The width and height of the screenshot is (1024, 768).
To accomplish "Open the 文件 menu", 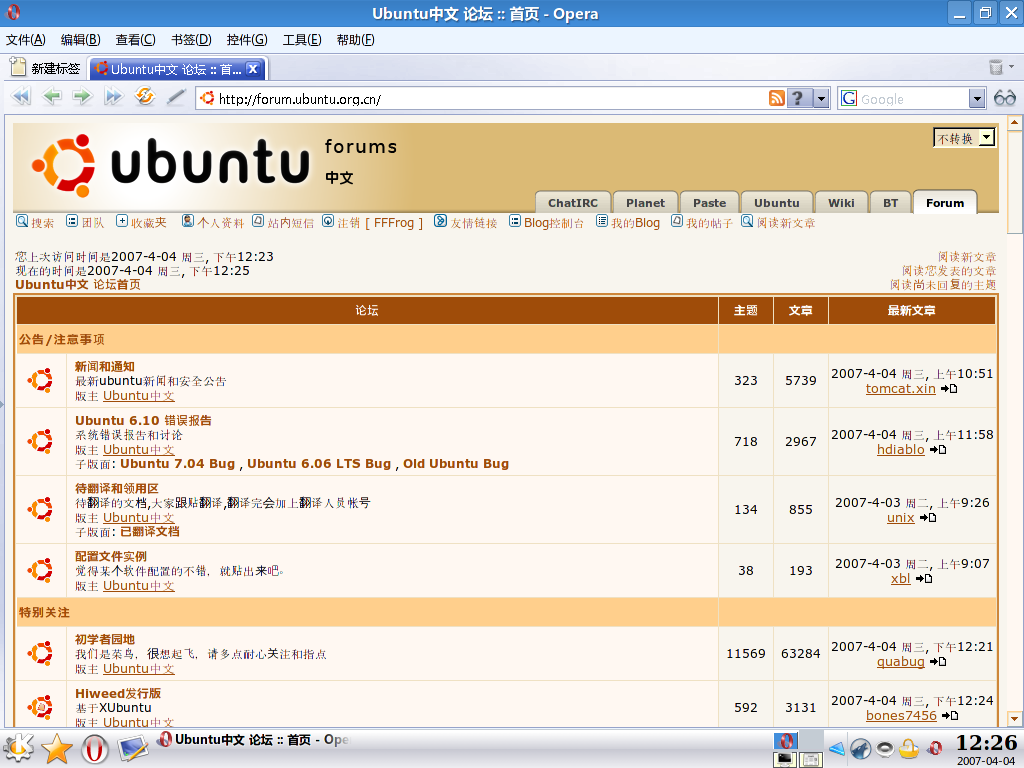I will (25, 40).
